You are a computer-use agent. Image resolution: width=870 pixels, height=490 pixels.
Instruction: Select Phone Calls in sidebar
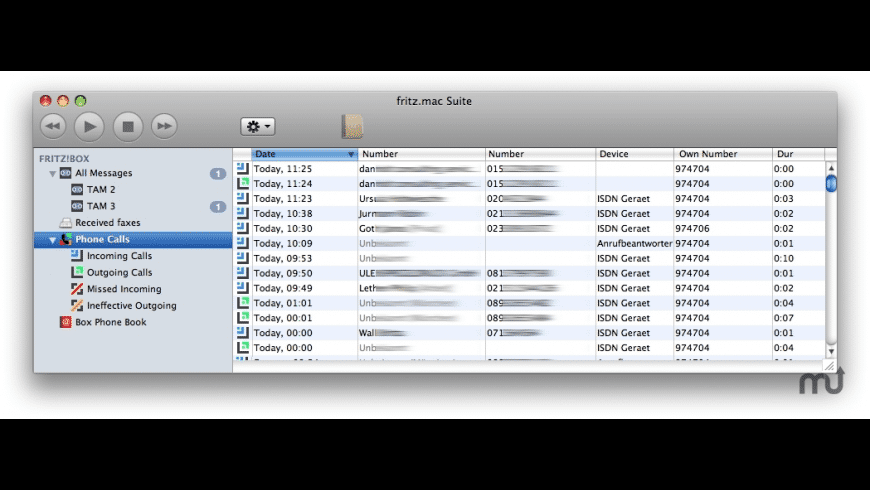[133, 240]
